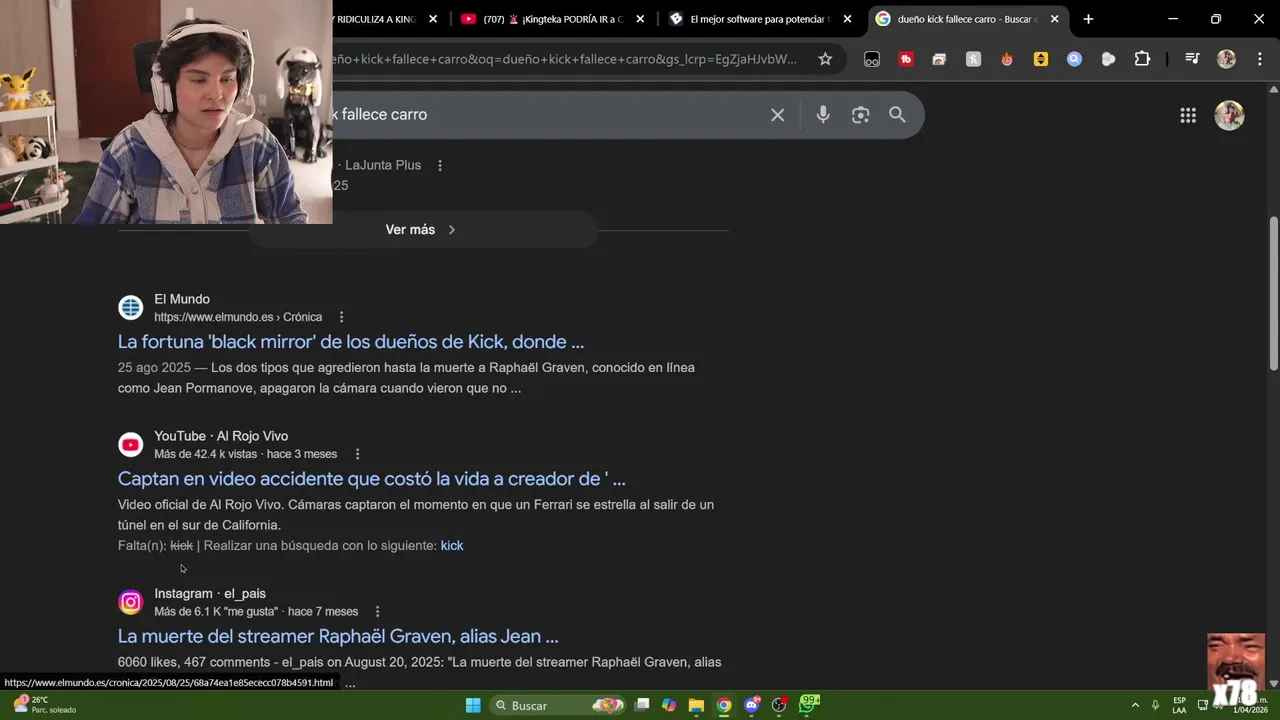Open the Windows Start menu
This screenshot has height=720, width=1280.
pos(473,705)
